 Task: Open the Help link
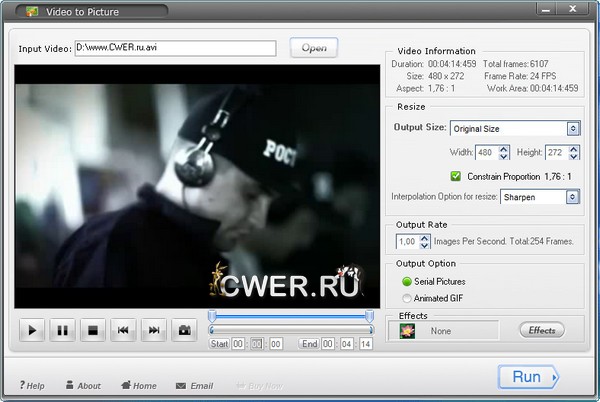(32, 385)
